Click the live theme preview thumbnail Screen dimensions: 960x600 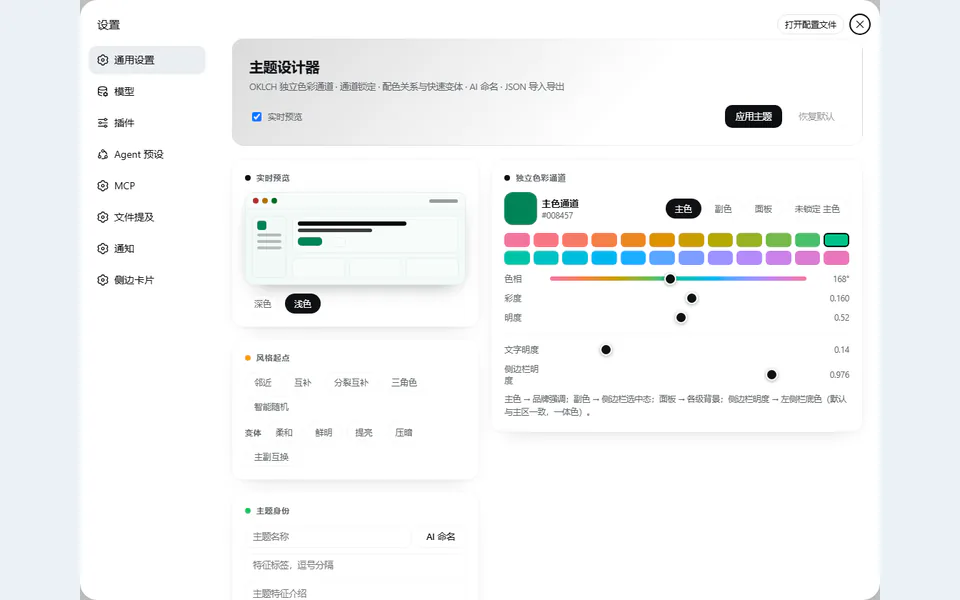pos(355,239)
